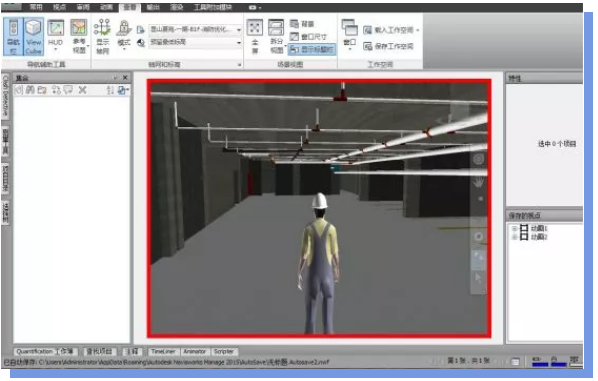Click the Select arrow icon on navigation bar
The image size is (598, 381).
(x=478, y=278)
